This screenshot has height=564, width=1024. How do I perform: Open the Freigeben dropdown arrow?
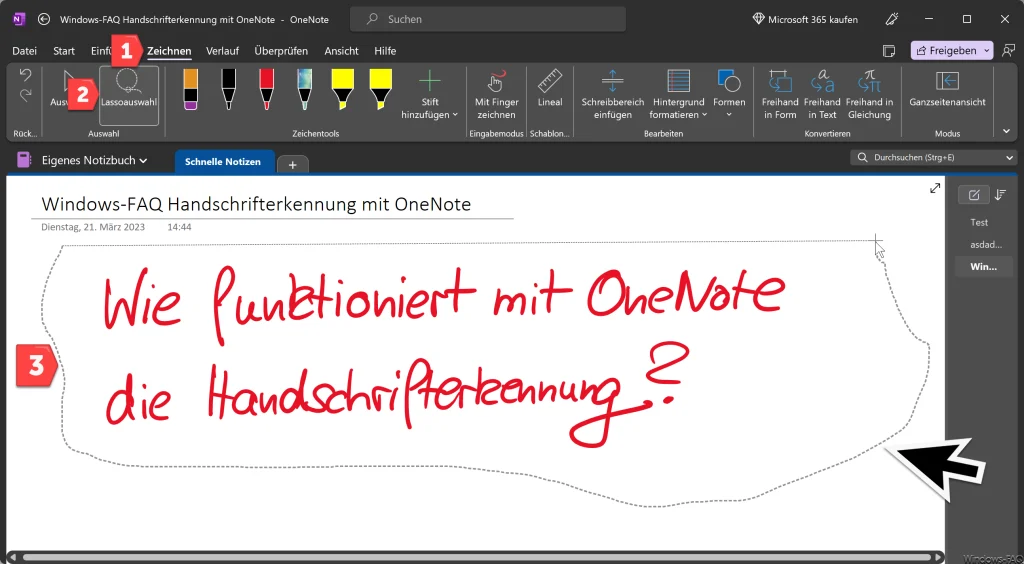[x=987, y=50]
